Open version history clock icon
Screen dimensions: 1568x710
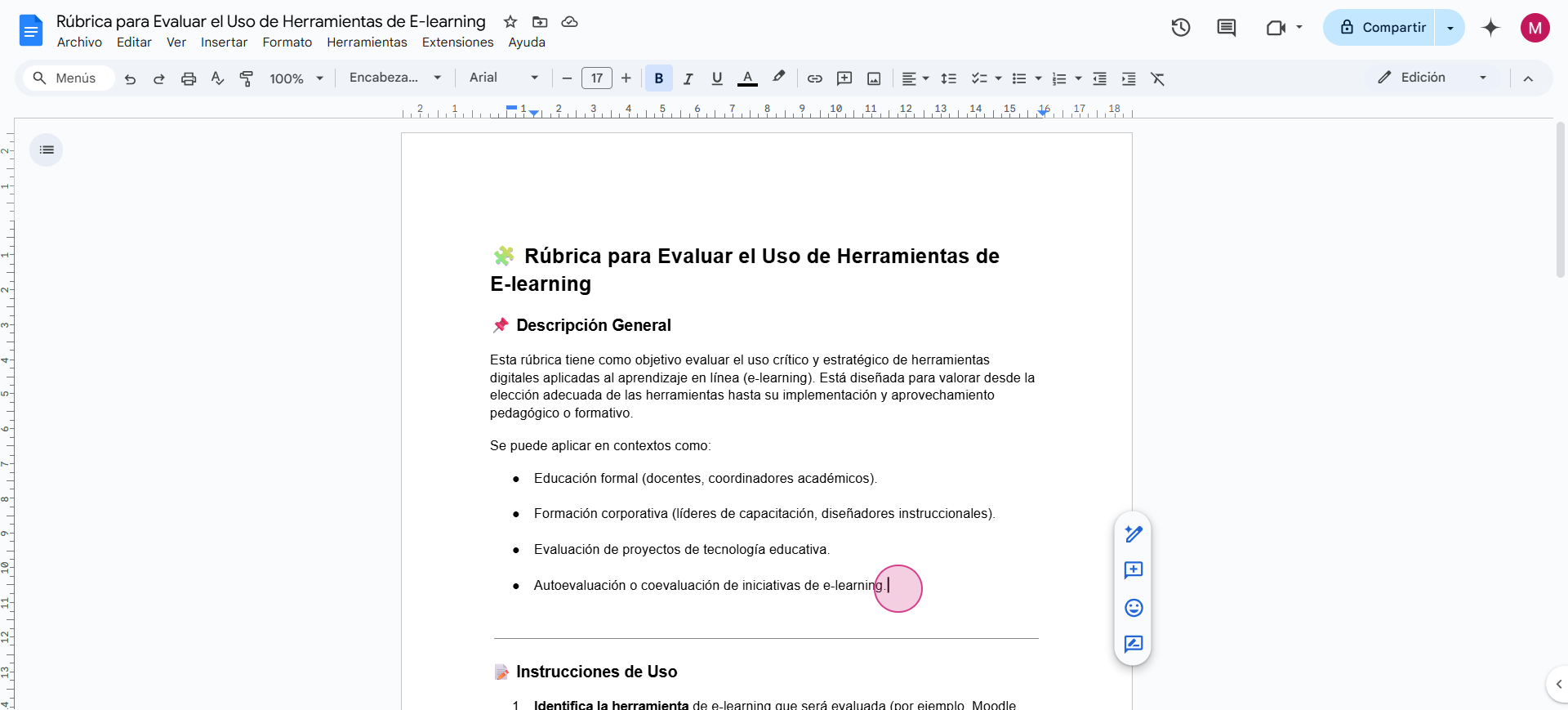click(1181, 28)
